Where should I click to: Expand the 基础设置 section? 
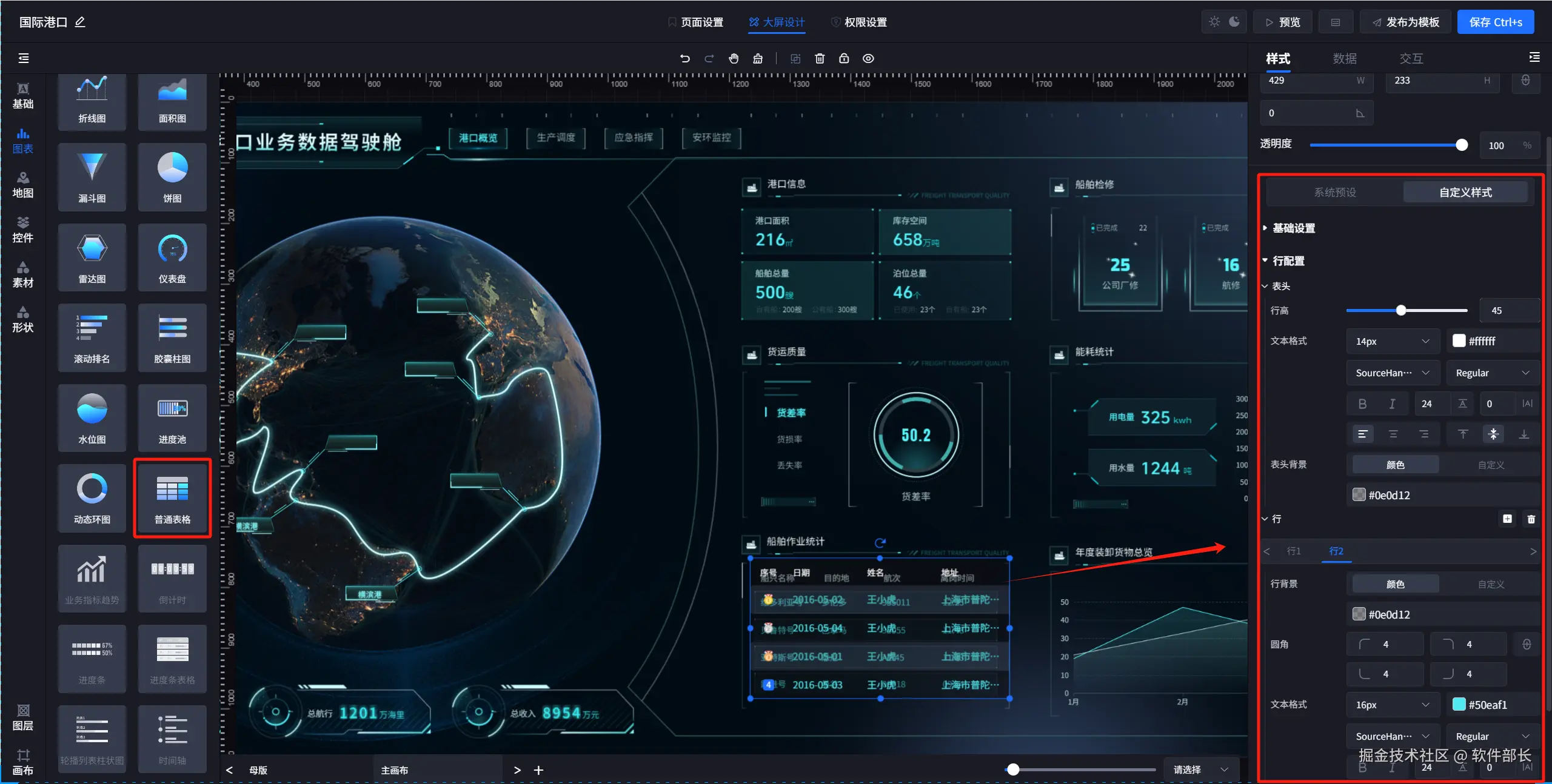point(1293,228)
